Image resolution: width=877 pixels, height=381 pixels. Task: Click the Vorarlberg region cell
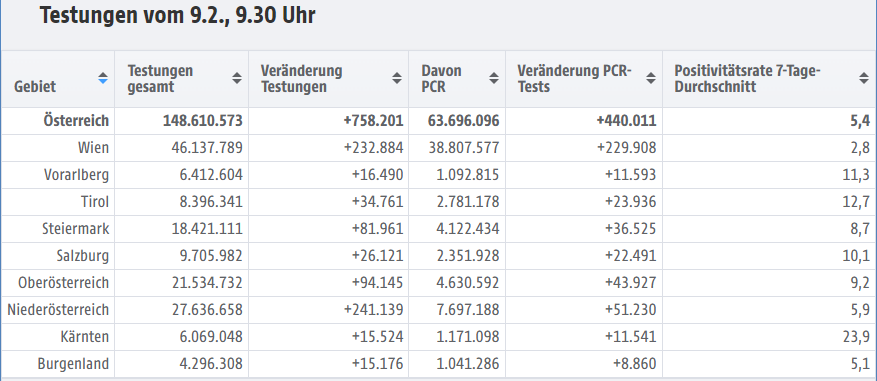coord(76,175)
